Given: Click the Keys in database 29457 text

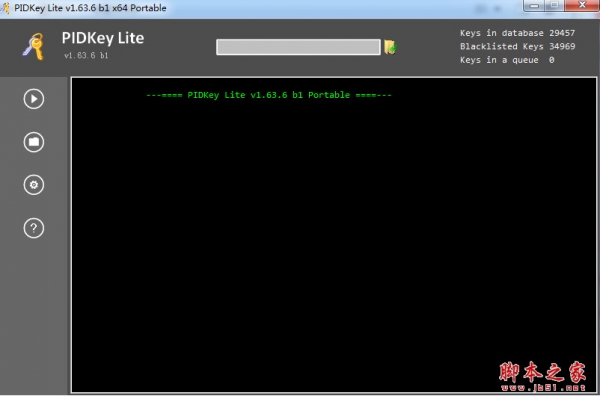Looking at the screenshot, I should pos(517,33).
